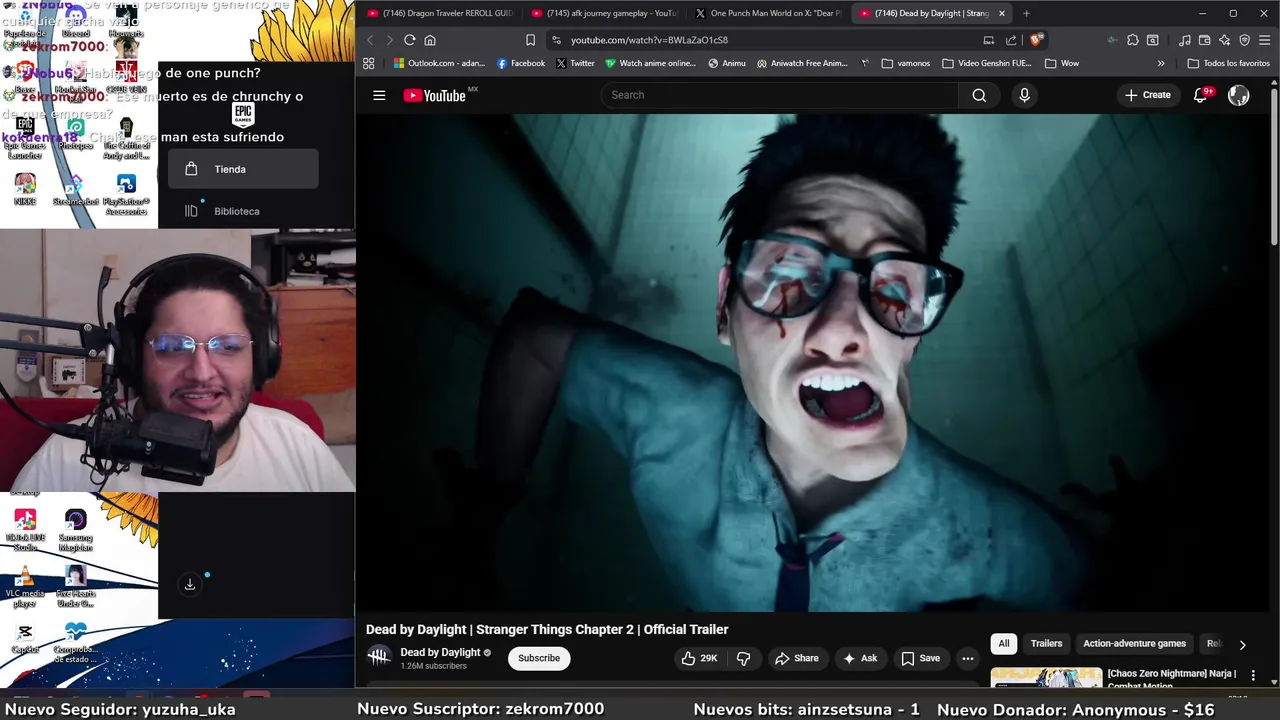Open the Brave Wallet icon
The height and width of the screenshot is (720, 1280).
1205,40
